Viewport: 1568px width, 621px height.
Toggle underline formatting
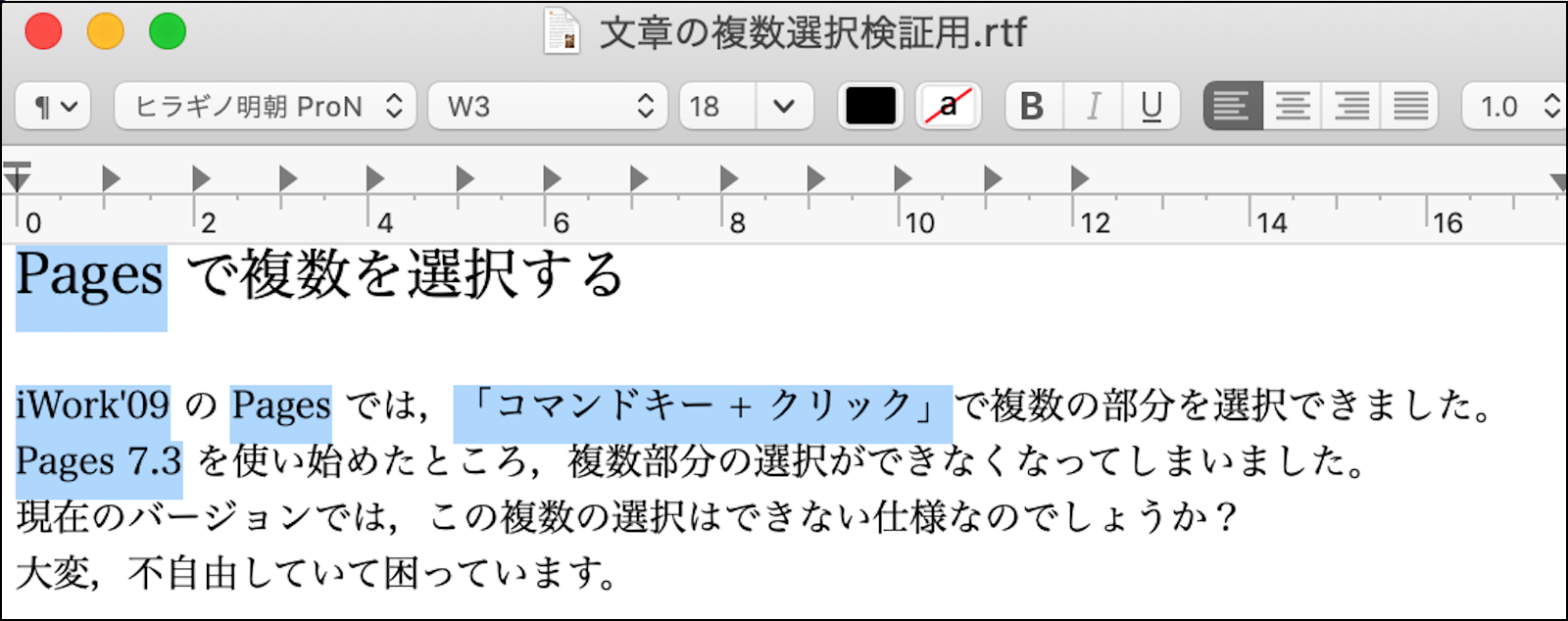click(x=1151, y=106)
